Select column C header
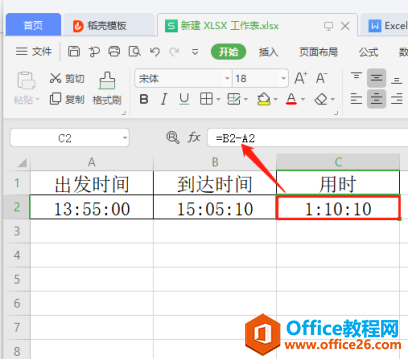Image resolution: width=408 pixels, height=362 pixels. pyautogui.click(x=338, y=162)
